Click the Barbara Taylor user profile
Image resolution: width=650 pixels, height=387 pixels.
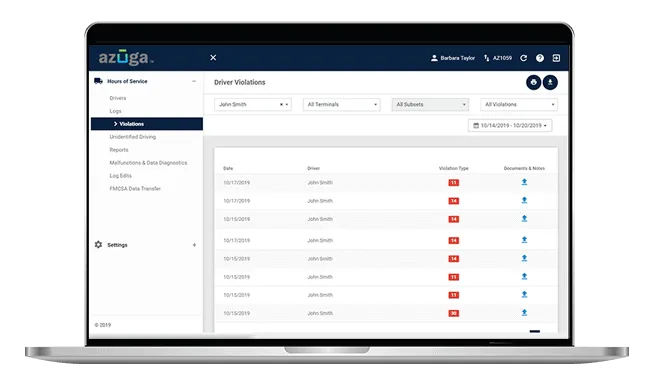tap(453, 58)
